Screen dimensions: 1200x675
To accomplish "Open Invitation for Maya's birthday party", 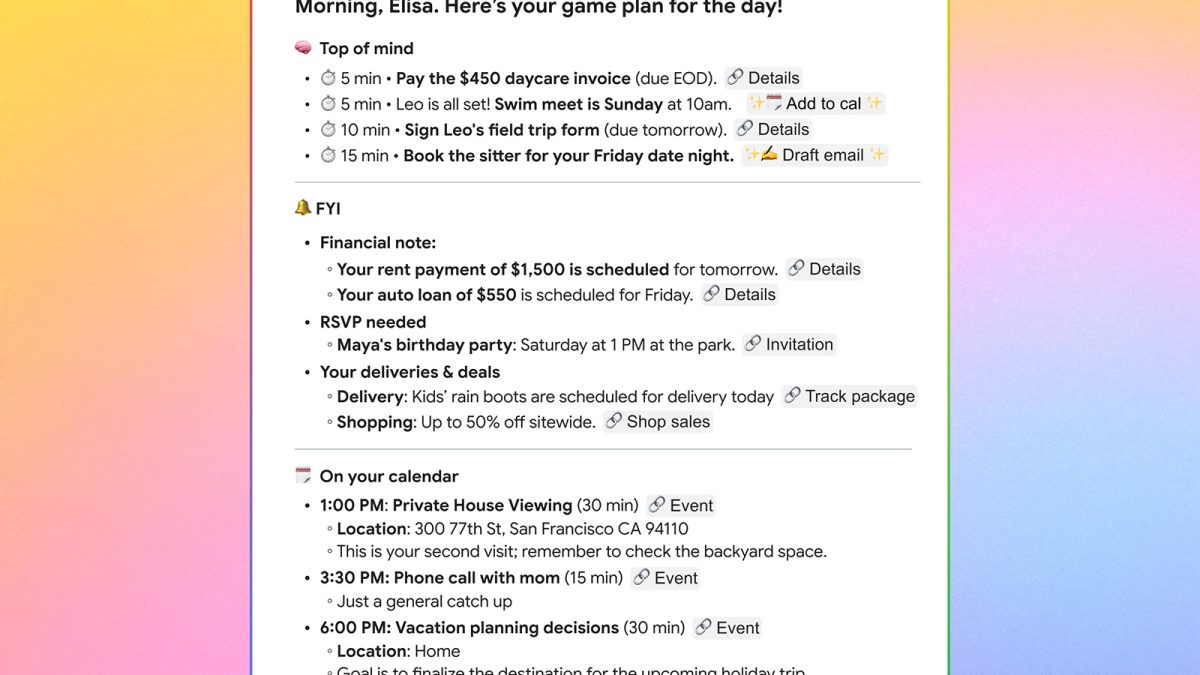I will click(789, 345).
